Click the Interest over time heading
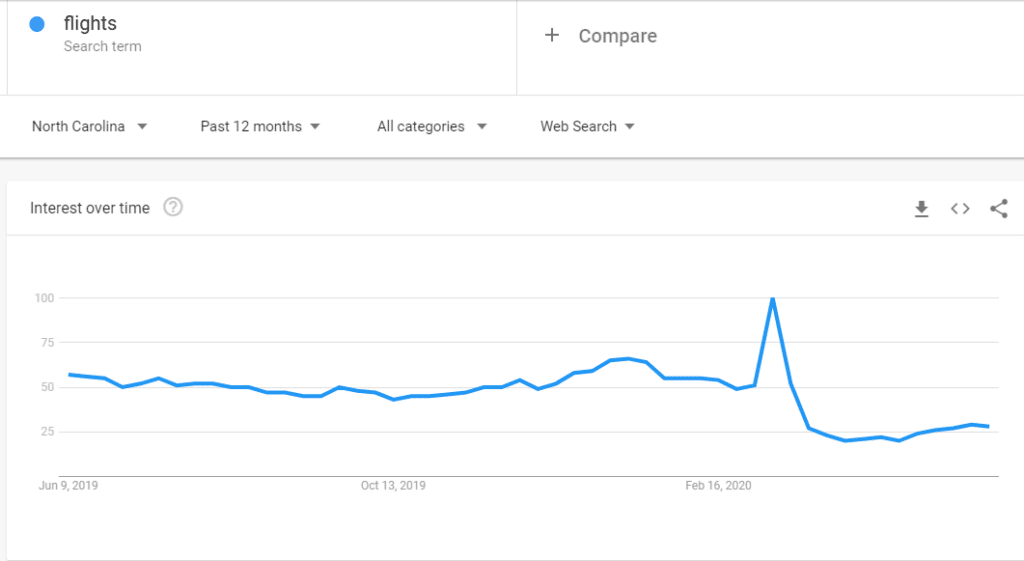This screenshot has height=561, width=1024. point(90,208)
